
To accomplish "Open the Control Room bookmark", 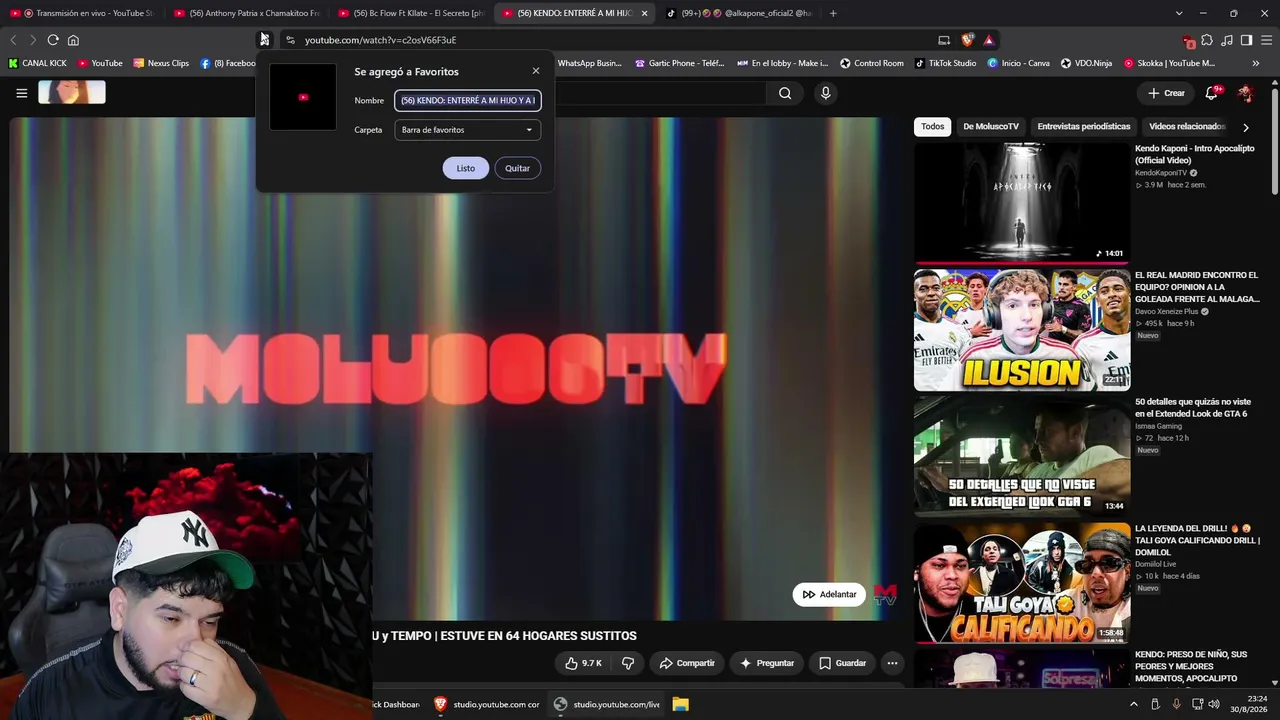I will point(871,63).
